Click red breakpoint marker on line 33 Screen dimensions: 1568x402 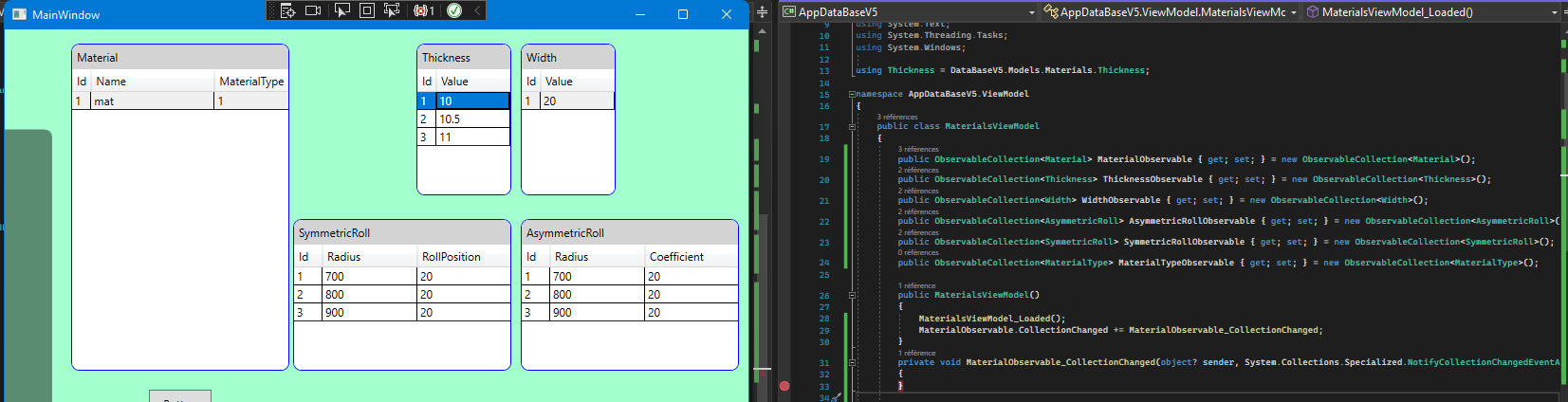click(784, 386)
